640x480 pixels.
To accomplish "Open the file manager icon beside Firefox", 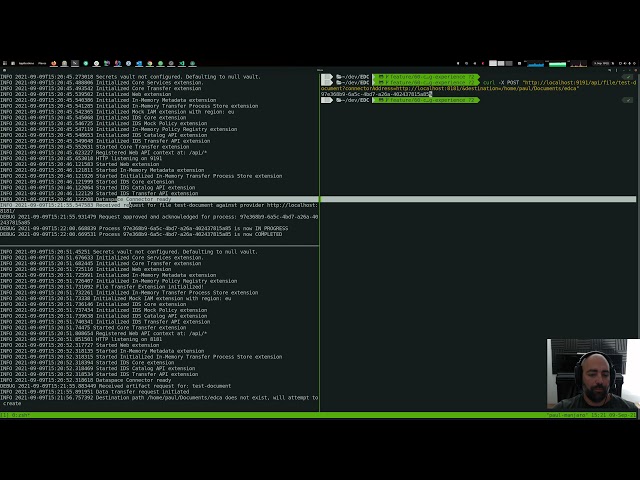I will [64, 63].
